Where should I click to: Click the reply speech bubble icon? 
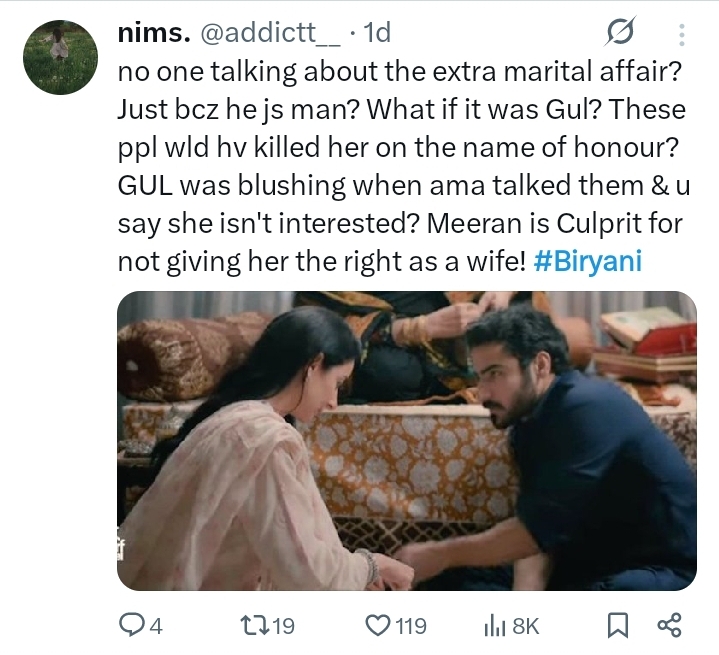132,626
